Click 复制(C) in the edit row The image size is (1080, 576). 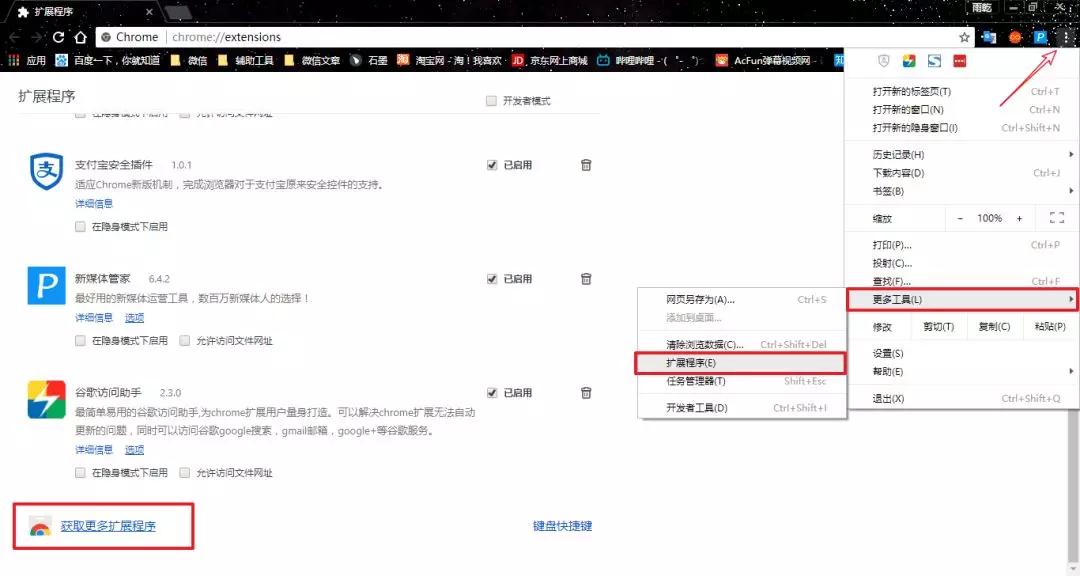(x=994, y=327)
